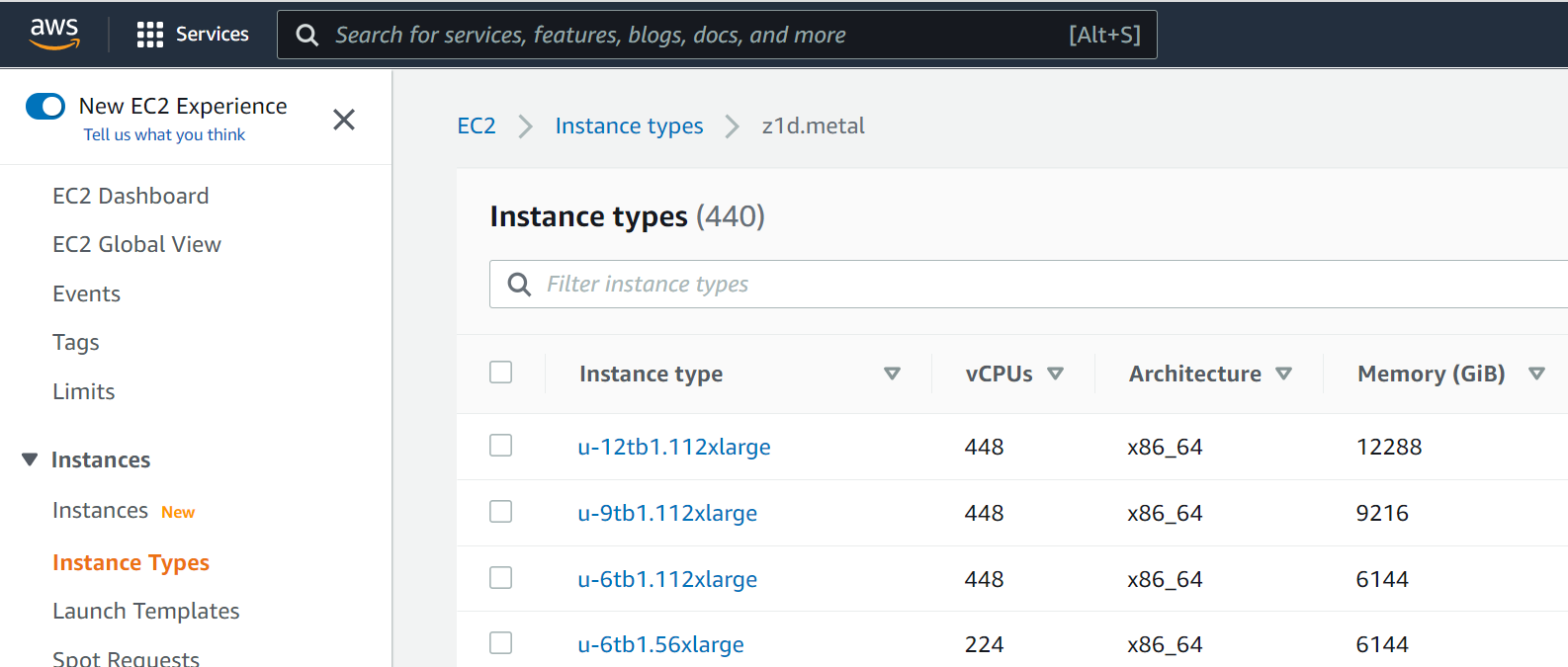Screen dimensions: 1568x667
Task: Sort by Instance type column arrow
Action: (x=892, y=374)
